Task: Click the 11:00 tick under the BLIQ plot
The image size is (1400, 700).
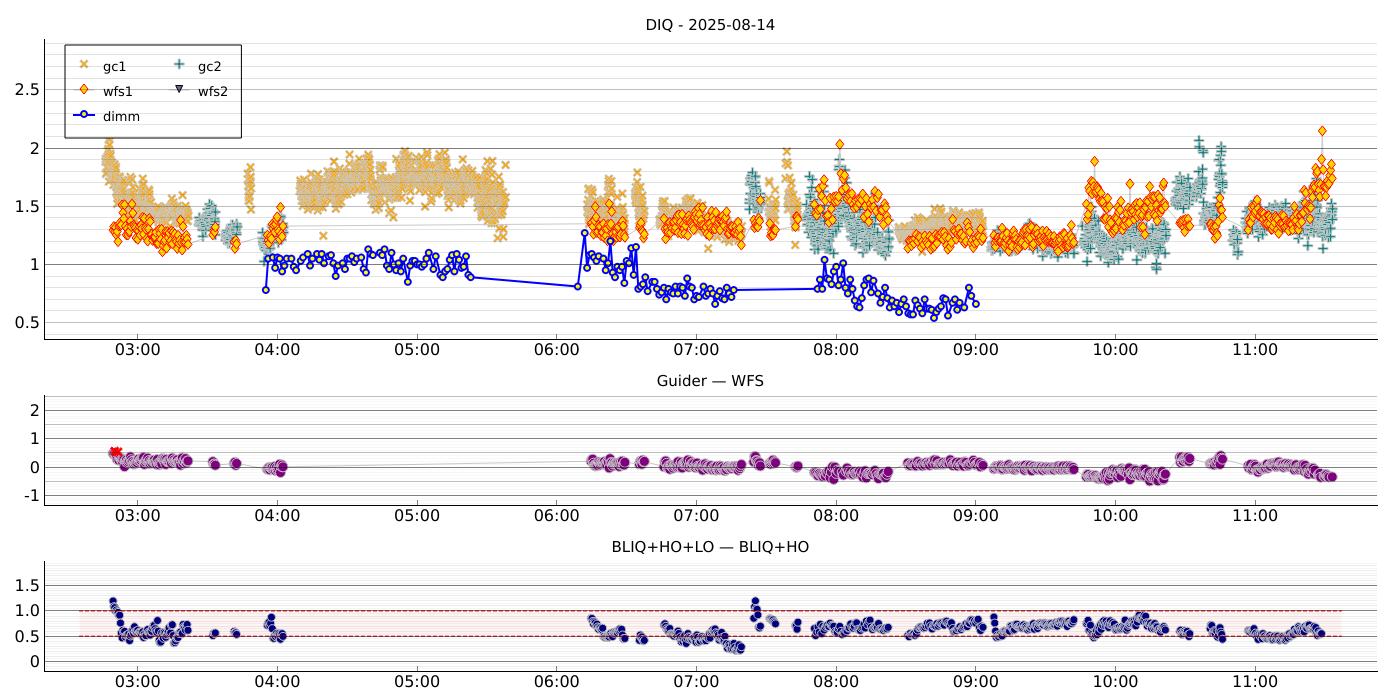Action: (1255, 682)
